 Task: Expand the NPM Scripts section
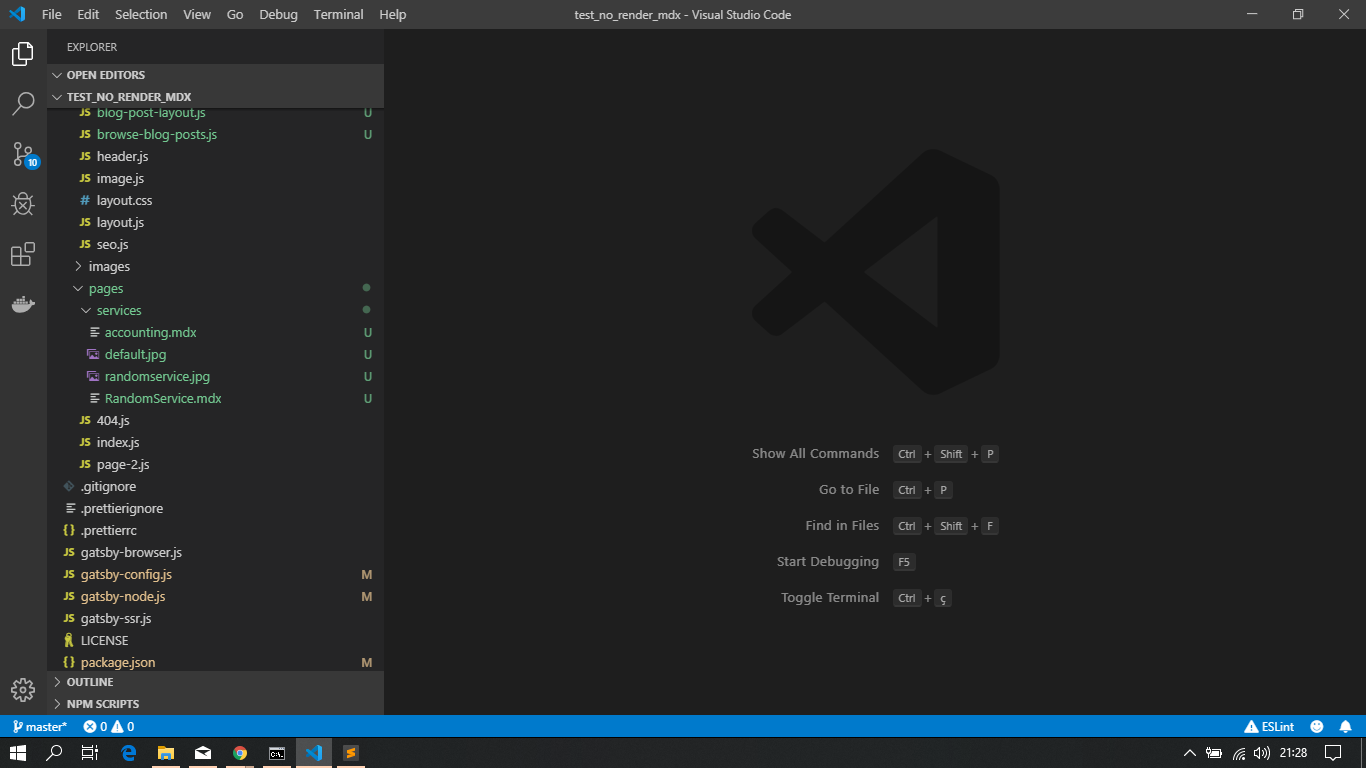pyautogui.click(x=215, y=704)
